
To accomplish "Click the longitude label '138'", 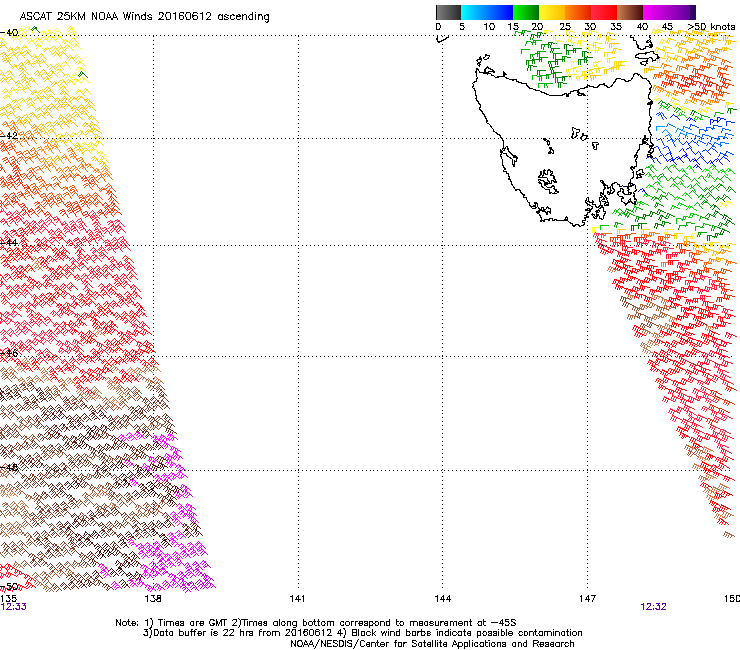I will point(153,599).
